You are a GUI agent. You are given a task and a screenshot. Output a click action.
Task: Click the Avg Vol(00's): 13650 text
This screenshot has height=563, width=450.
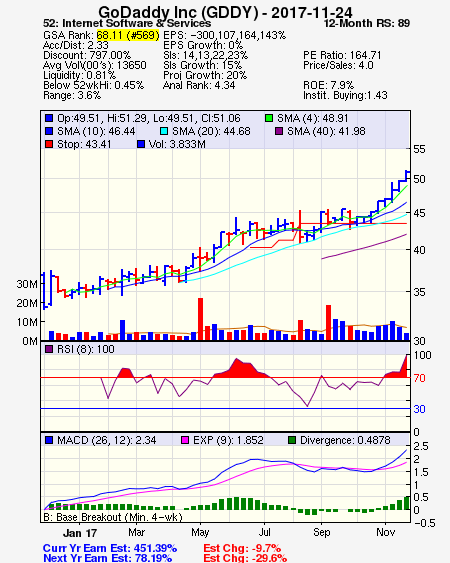(95, 65)
